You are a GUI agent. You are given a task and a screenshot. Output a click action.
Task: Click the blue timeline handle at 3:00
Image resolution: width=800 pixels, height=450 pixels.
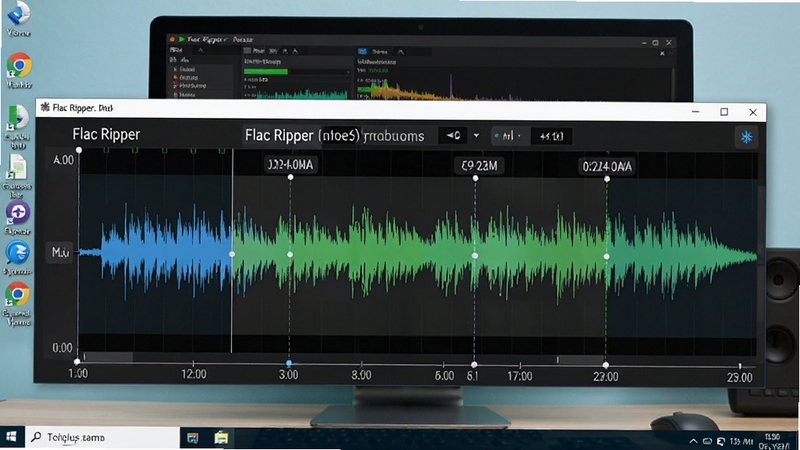click(289, 363)
